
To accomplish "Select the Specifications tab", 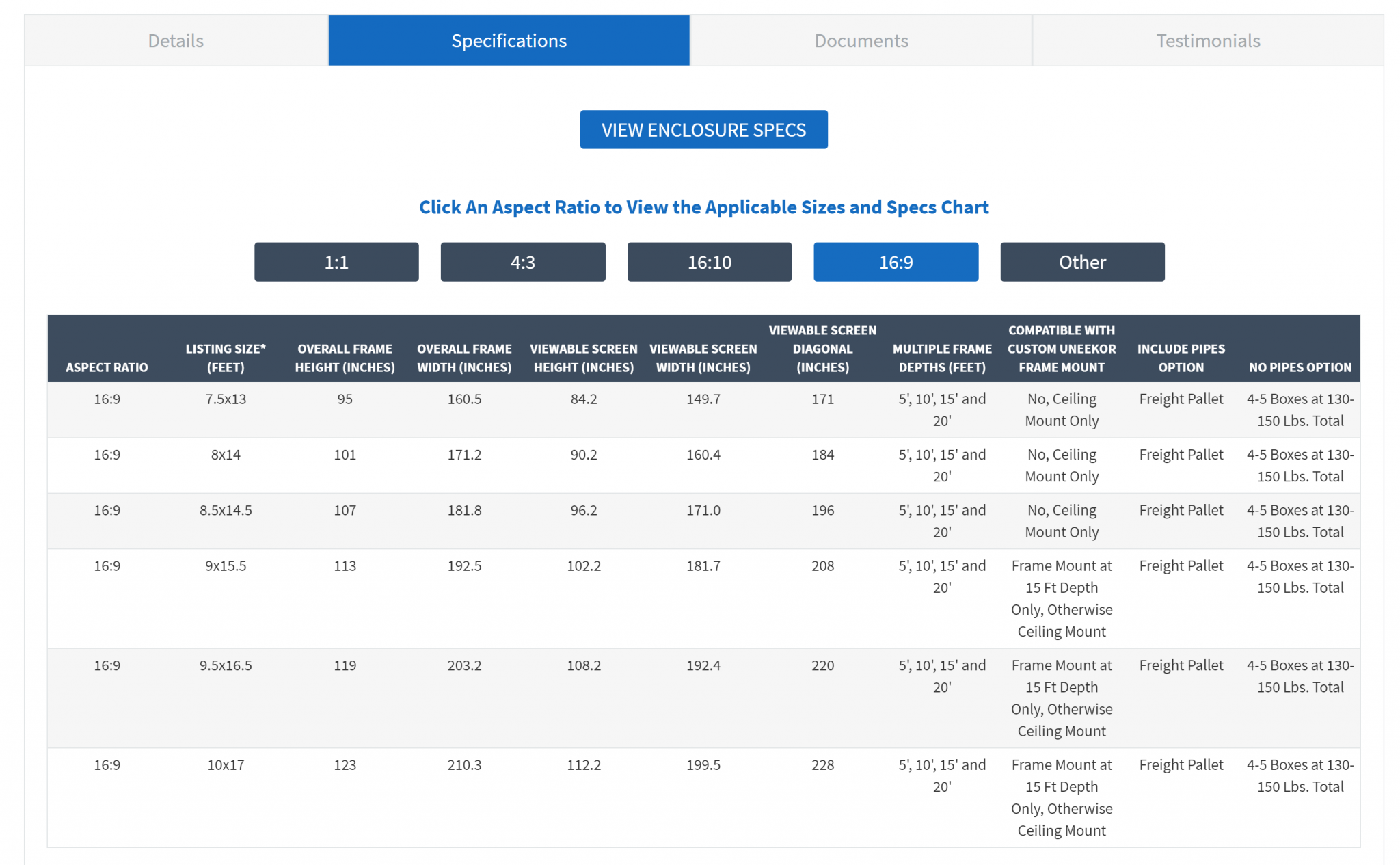I will point(509,41).
